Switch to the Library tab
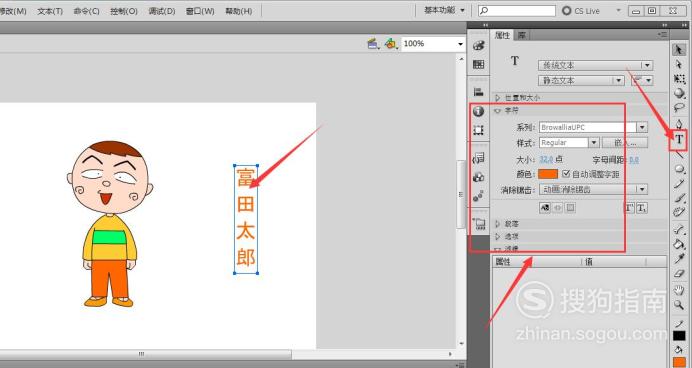The height and width of the screenshot is (368, 692). click(522, 35)
